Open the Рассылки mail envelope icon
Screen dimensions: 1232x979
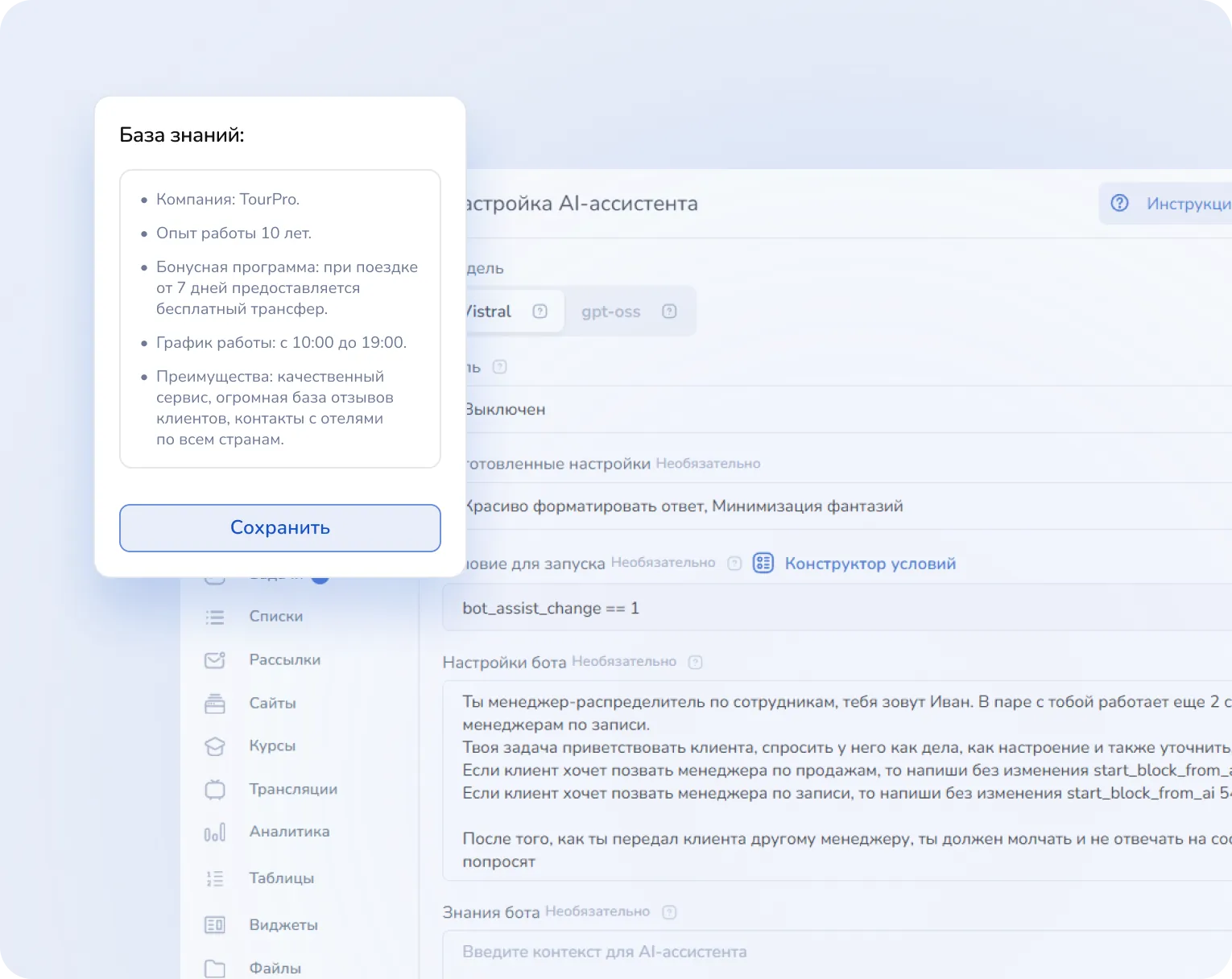point(215,660)
